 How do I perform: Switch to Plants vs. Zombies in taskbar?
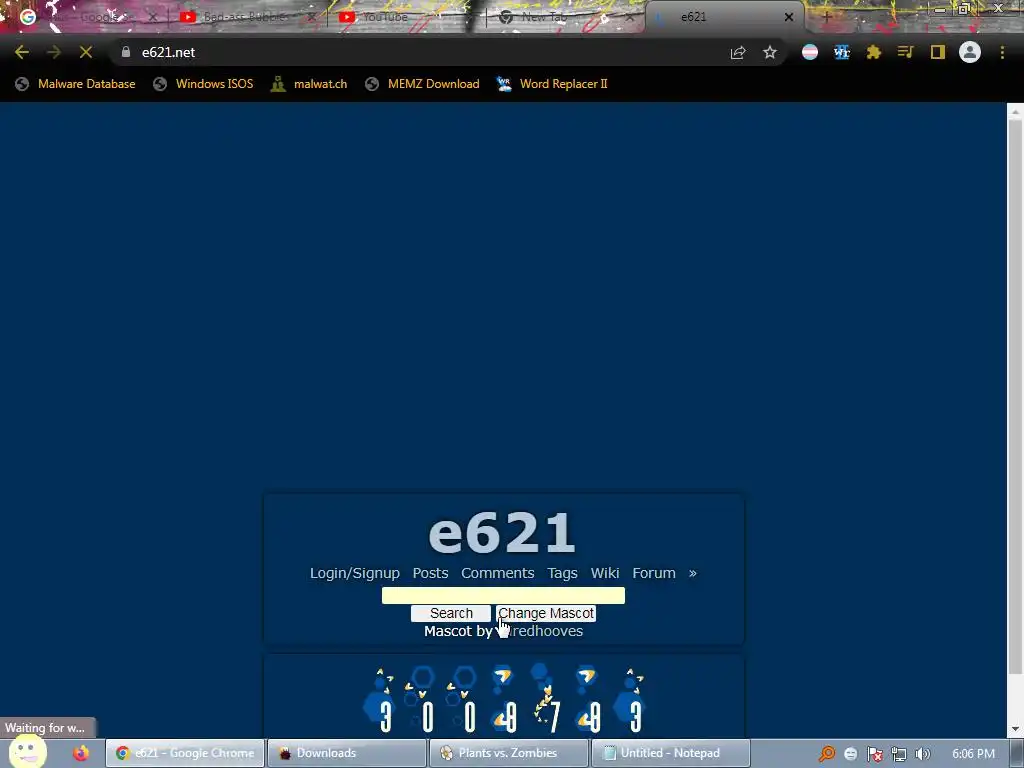point(508,753)
